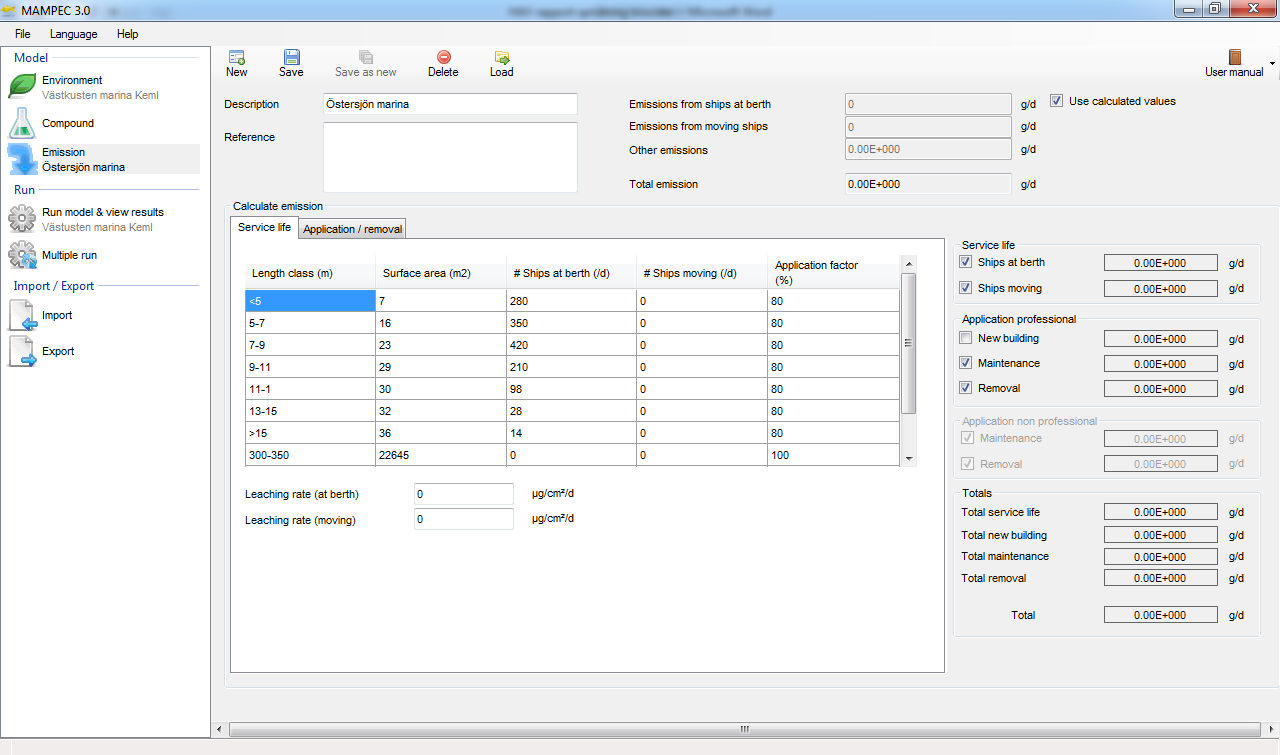Click 'Surface area (m2)' column header
The height and width of the screenshot is (755, 1280).
(441, 273)
